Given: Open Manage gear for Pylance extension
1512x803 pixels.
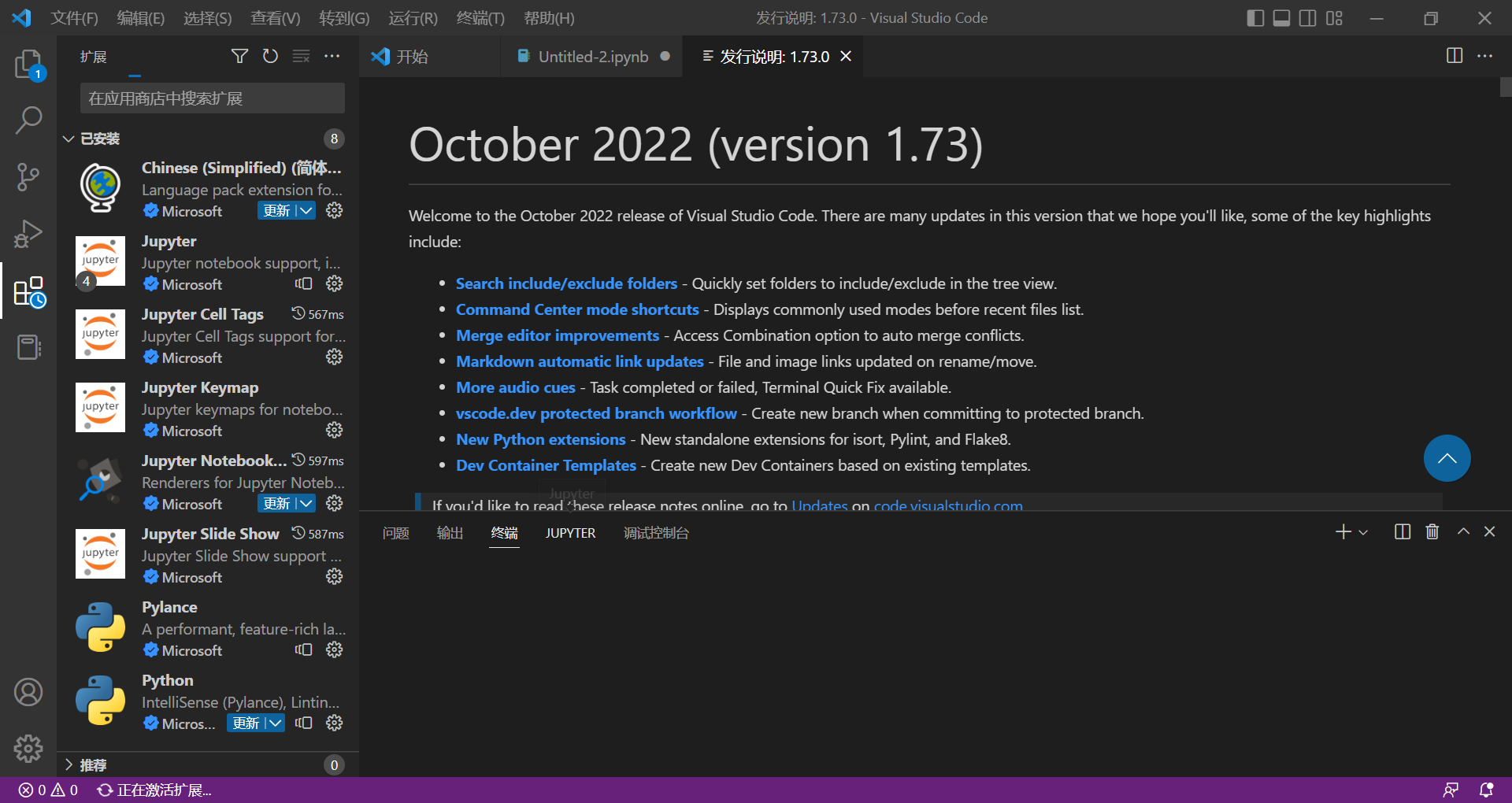Looking at the screenshot, I should 335,650.
